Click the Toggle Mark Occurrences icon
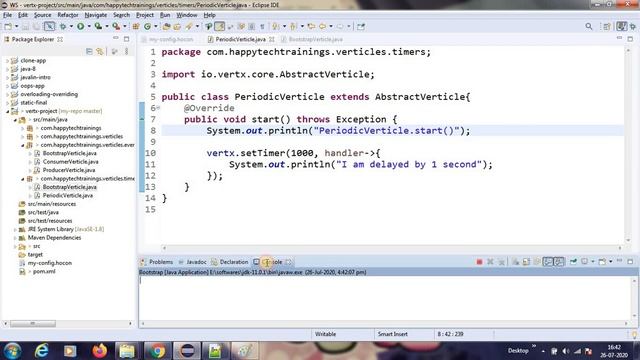640x360 pixels. point(220,27)
